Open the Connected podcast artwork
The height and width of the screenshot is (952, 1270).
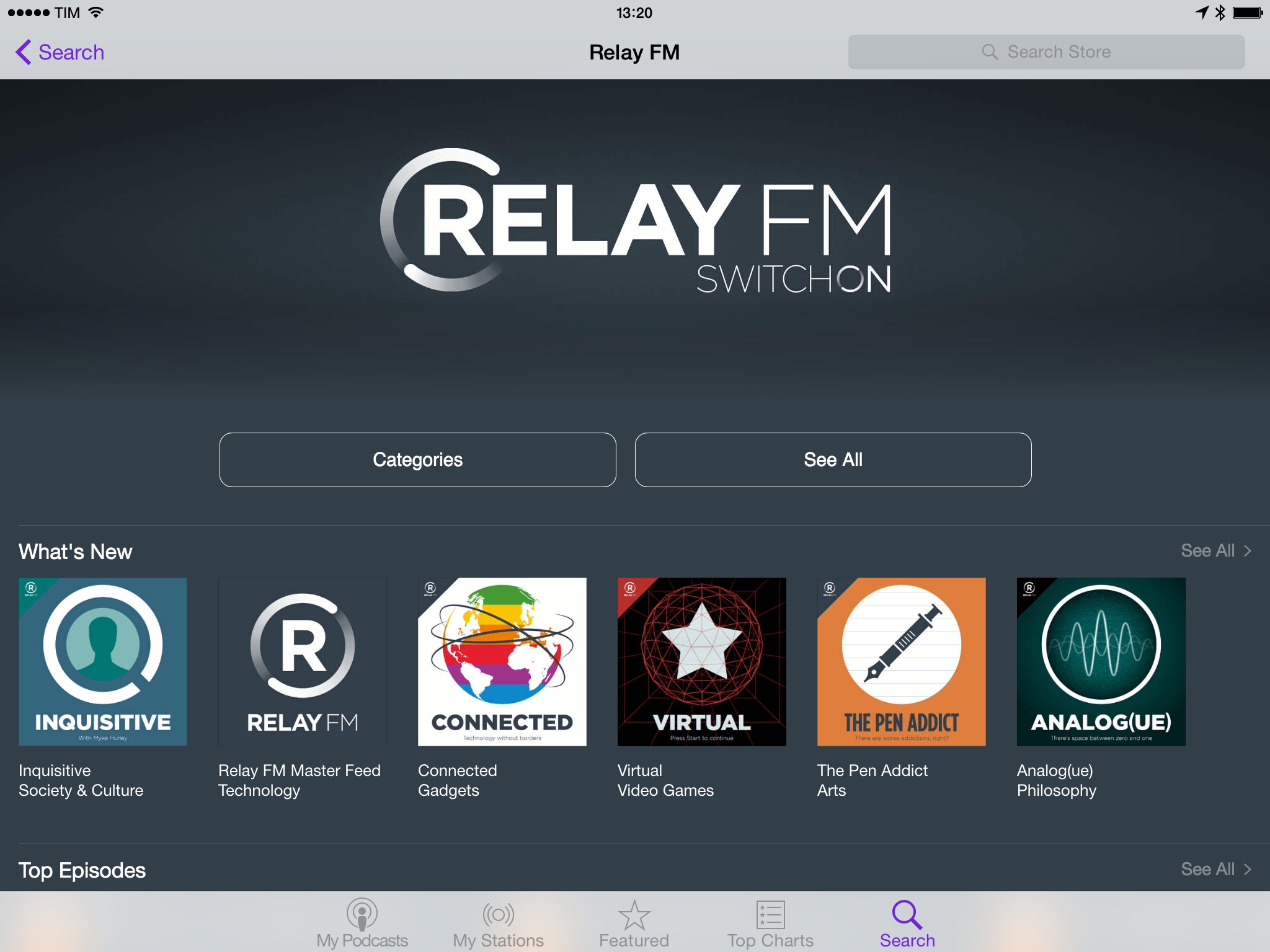(502, 662)
